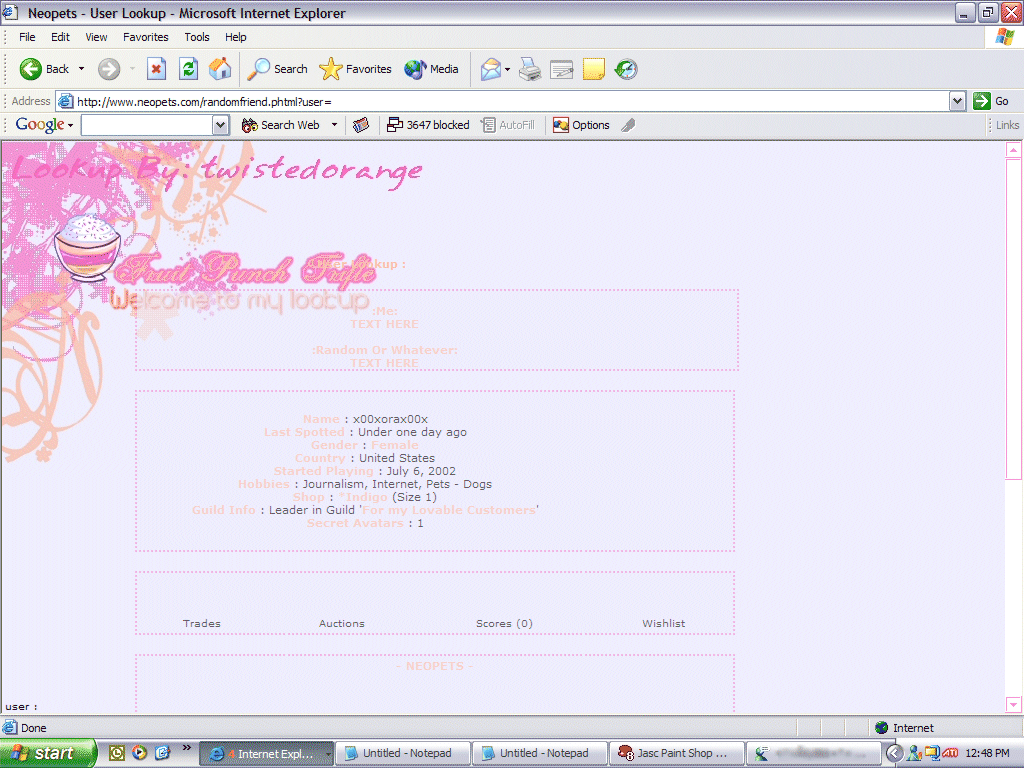
Task: Click the ATI tray icon near the clock
Action: pyautogui.click(x=950, y=753)
